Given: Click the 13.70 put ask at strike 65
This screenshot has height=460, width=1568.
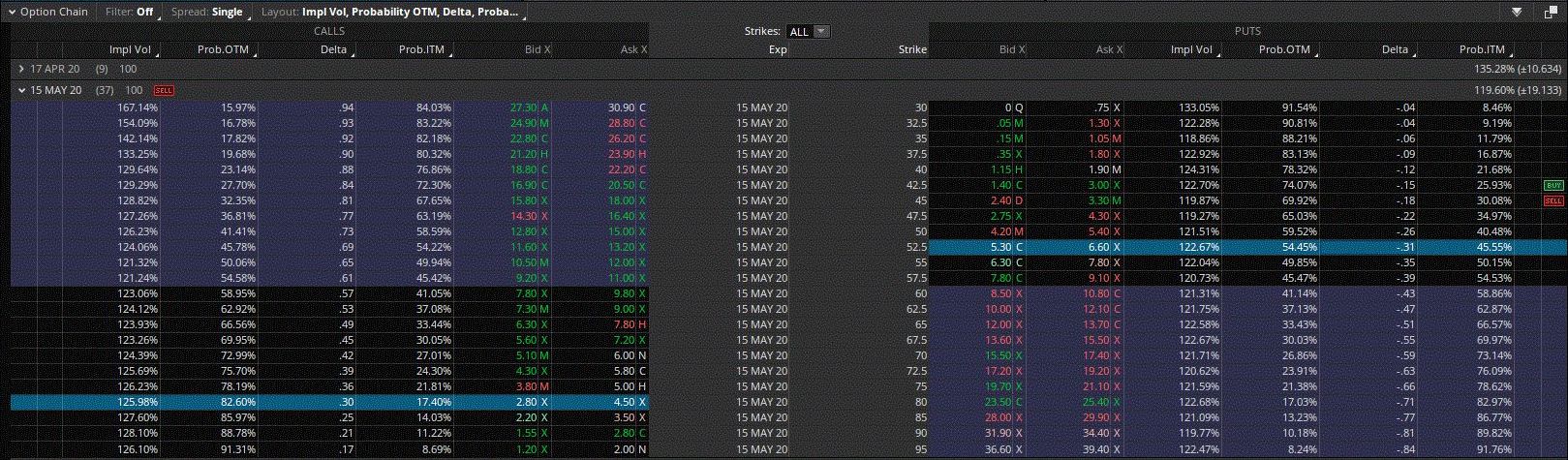Looking at the screenshot, I should pos(1096,324).
